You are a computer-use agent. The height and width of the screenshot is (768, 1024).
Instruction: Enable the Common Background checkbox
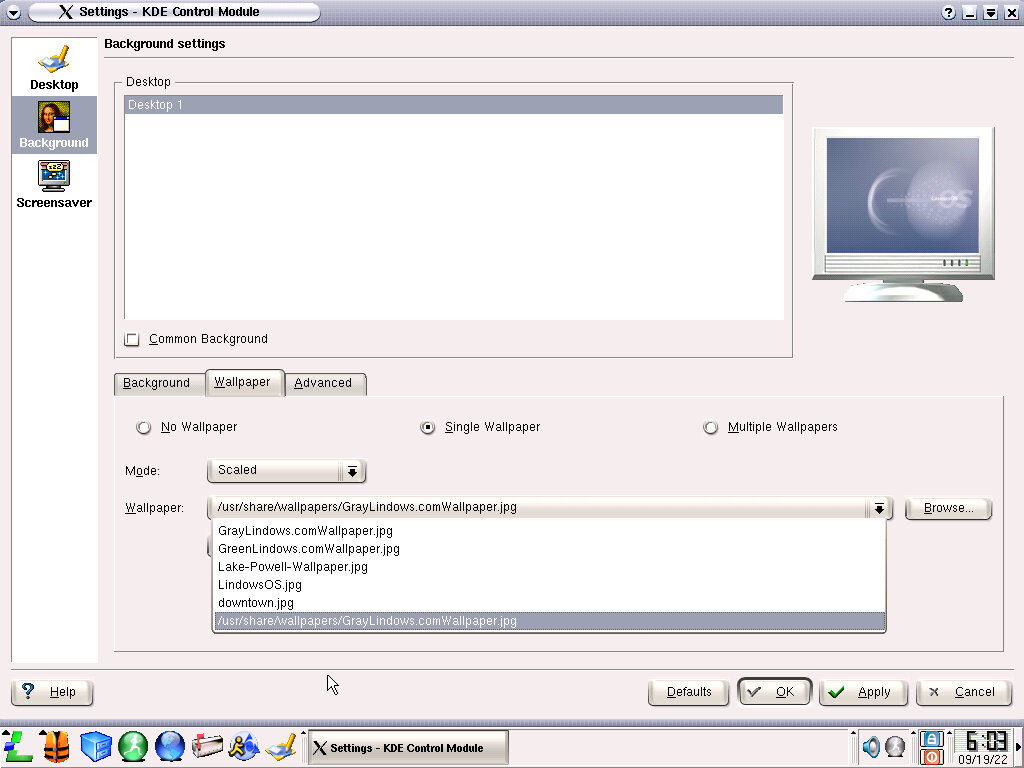click(132, 339)
